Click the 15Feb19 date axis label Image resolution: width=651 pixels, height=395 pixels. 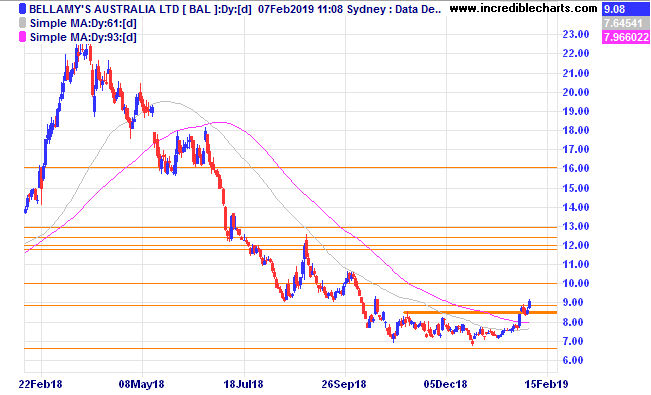tap(546, 384)
